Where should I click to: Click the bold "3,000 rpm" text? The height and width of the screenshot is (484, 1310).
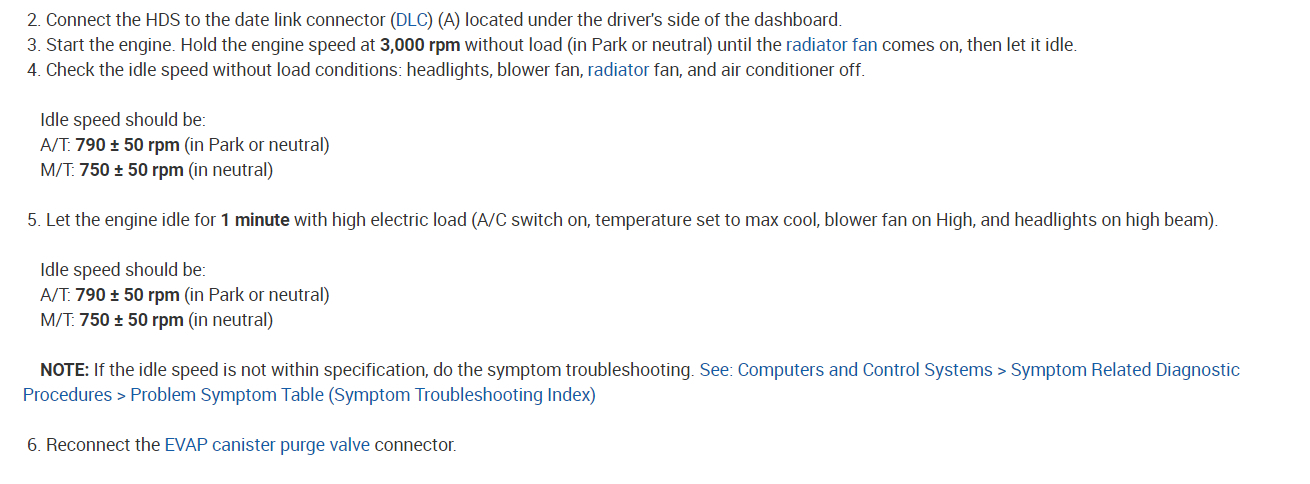click(x=420, y=45)
